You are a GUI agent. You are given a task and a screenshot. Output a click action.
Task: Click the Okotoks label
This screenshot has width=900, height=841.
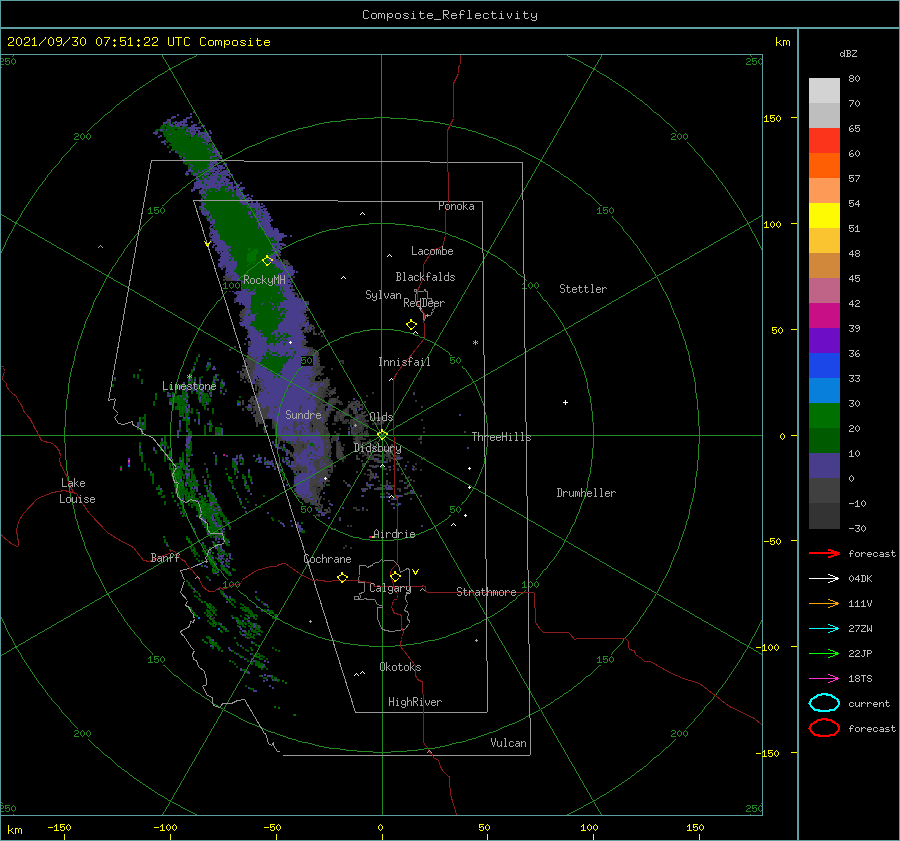pos(400,667)
